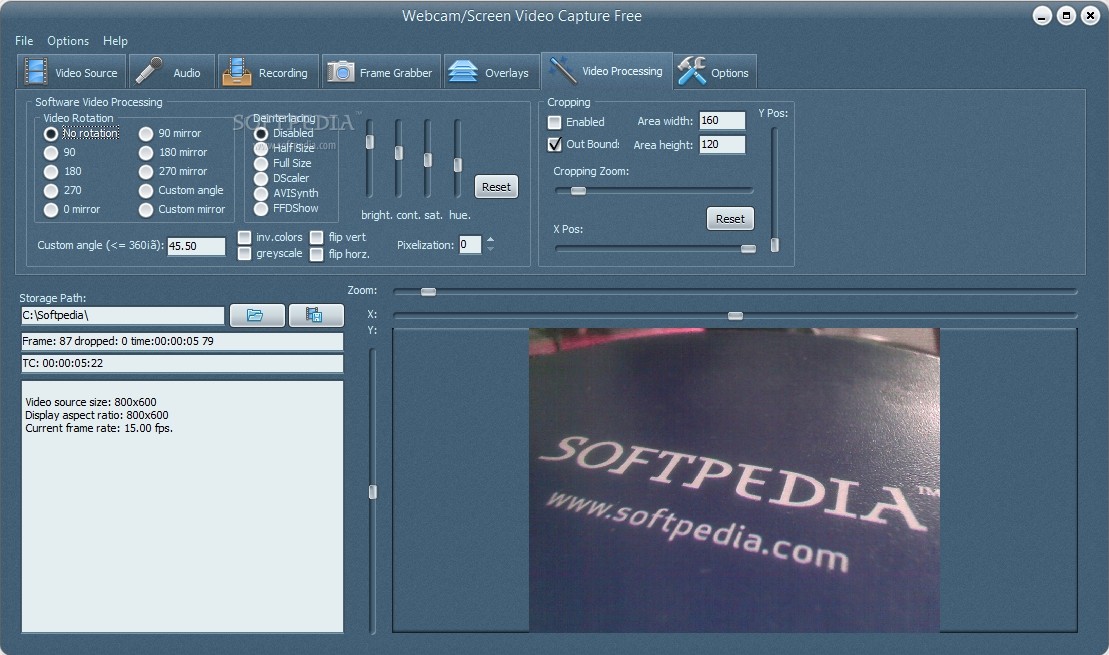Increase Pixelization with up arrow

tap(491, 239)
